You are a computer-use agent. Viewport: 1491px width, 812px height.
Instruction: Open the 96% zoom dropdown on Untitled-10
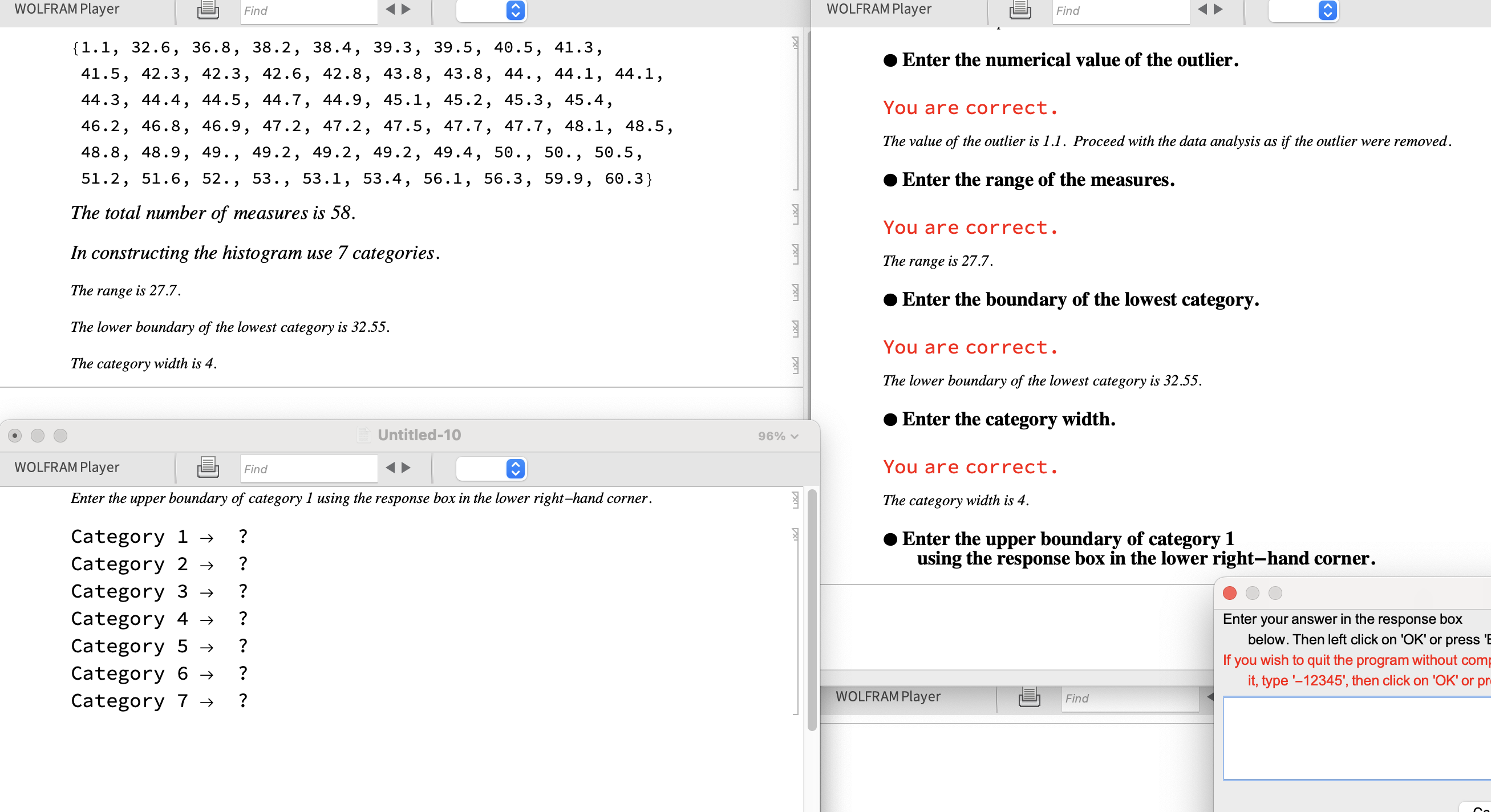pos(778,436)
